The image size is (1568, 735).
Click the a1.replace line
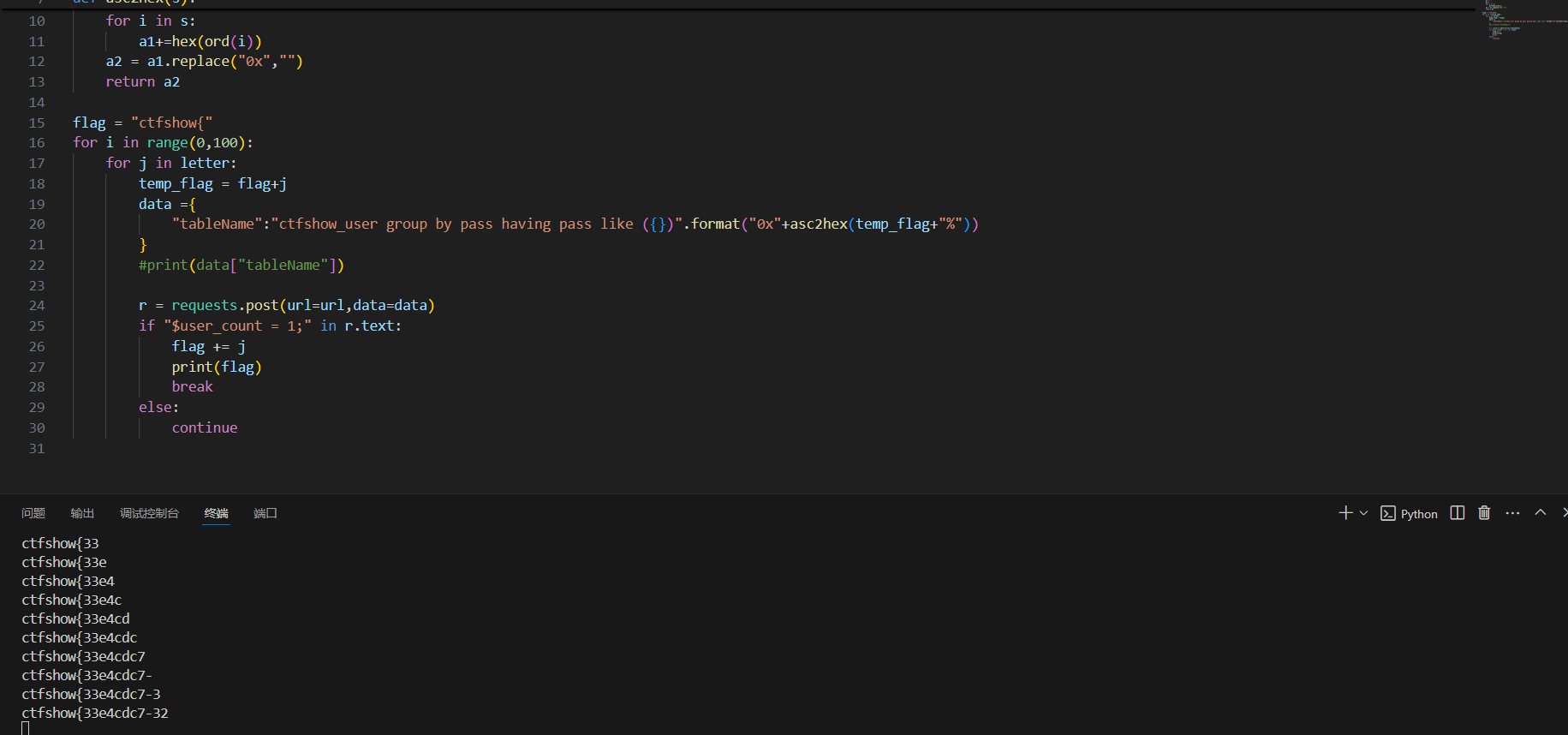coord(205,62)
